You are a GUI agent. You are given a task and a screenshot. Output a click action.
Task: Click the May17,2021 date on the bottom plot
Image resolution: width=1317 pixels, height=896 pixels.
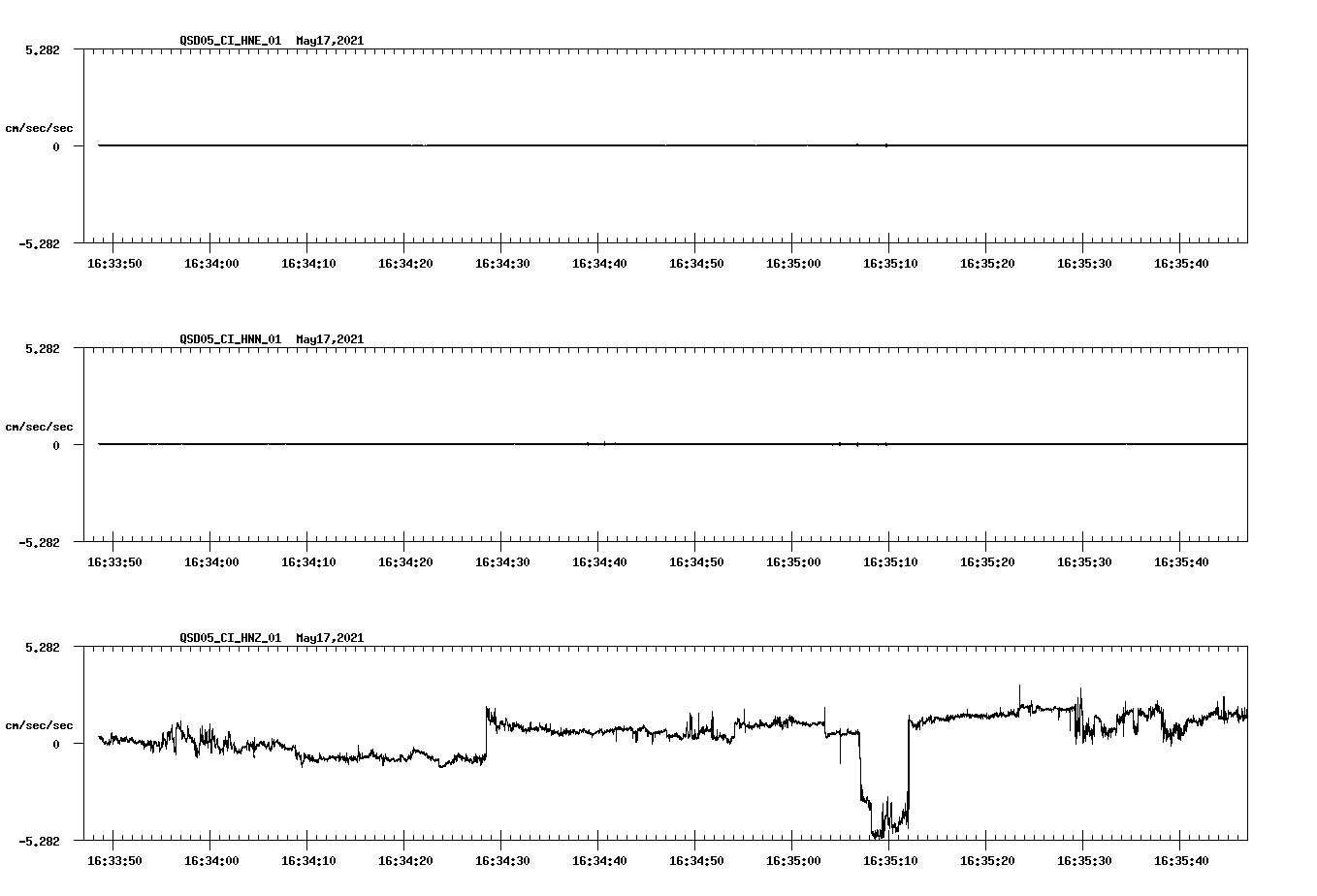tap(329, 637)
